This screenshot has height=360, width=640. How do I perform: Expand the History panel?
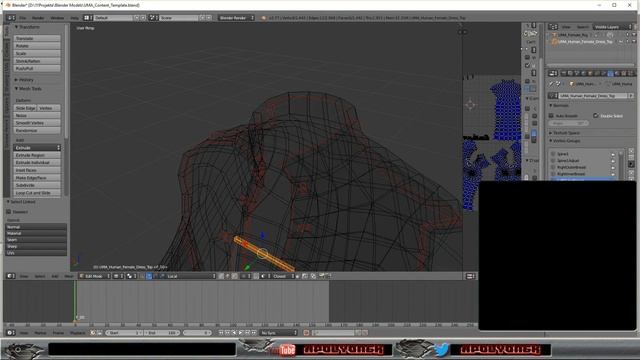[x=24, y=80]
